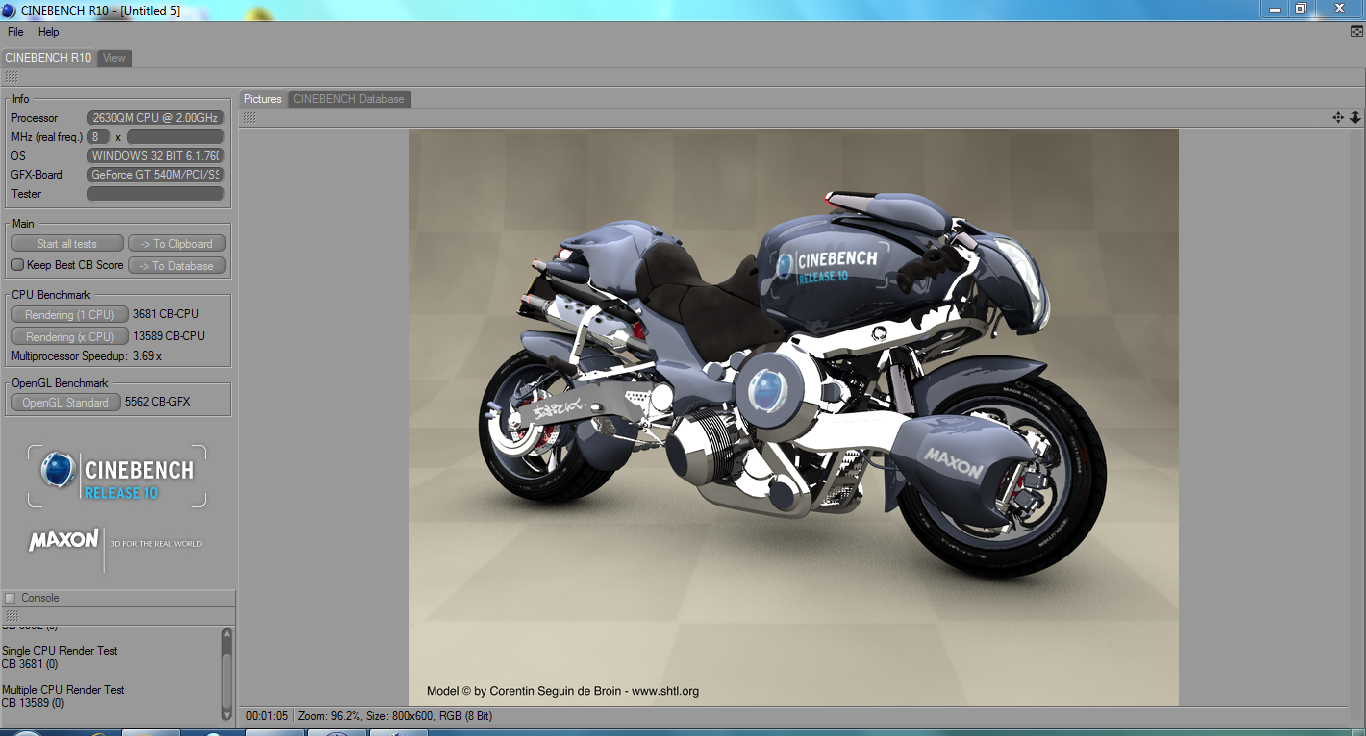Click the "13589 CB-CPU" score

169,336
